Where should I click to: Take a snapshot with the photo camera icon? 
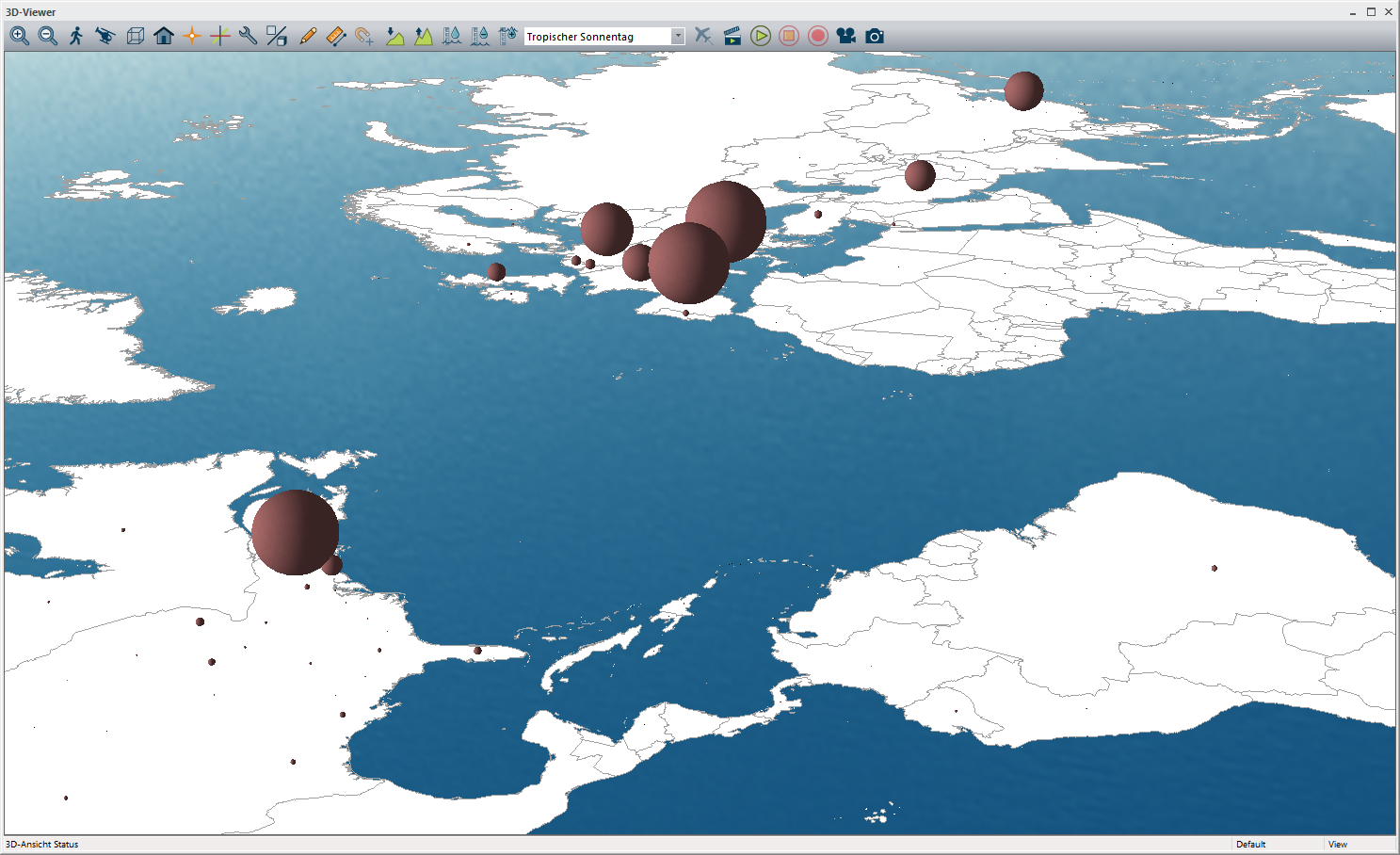[x=875, y=36]
